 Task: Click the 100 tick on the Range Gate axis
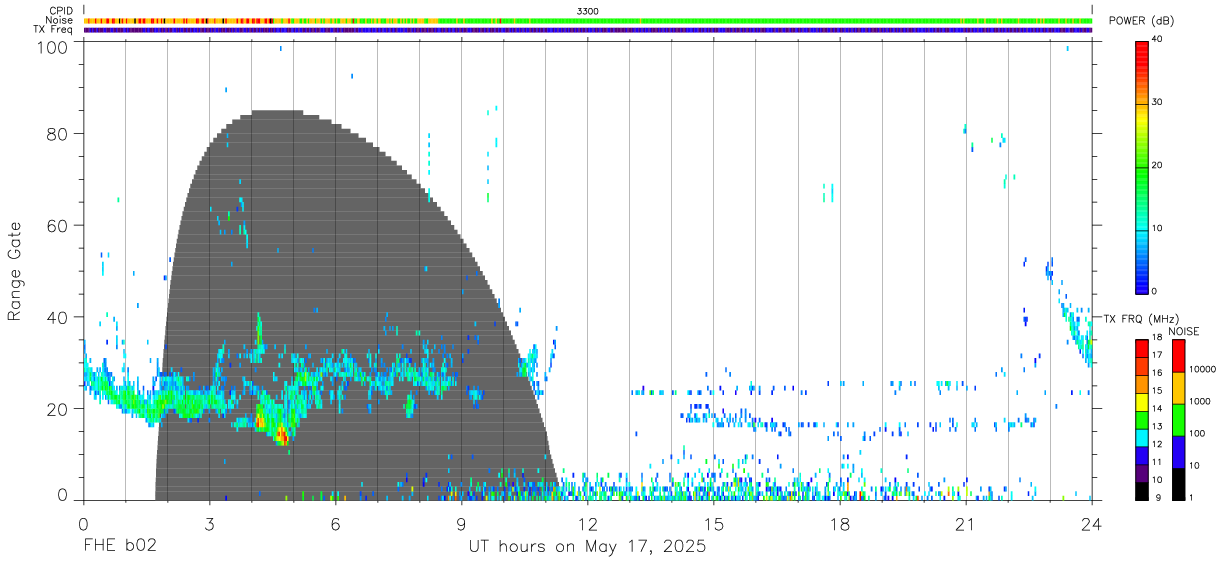[x=53, y=47]
